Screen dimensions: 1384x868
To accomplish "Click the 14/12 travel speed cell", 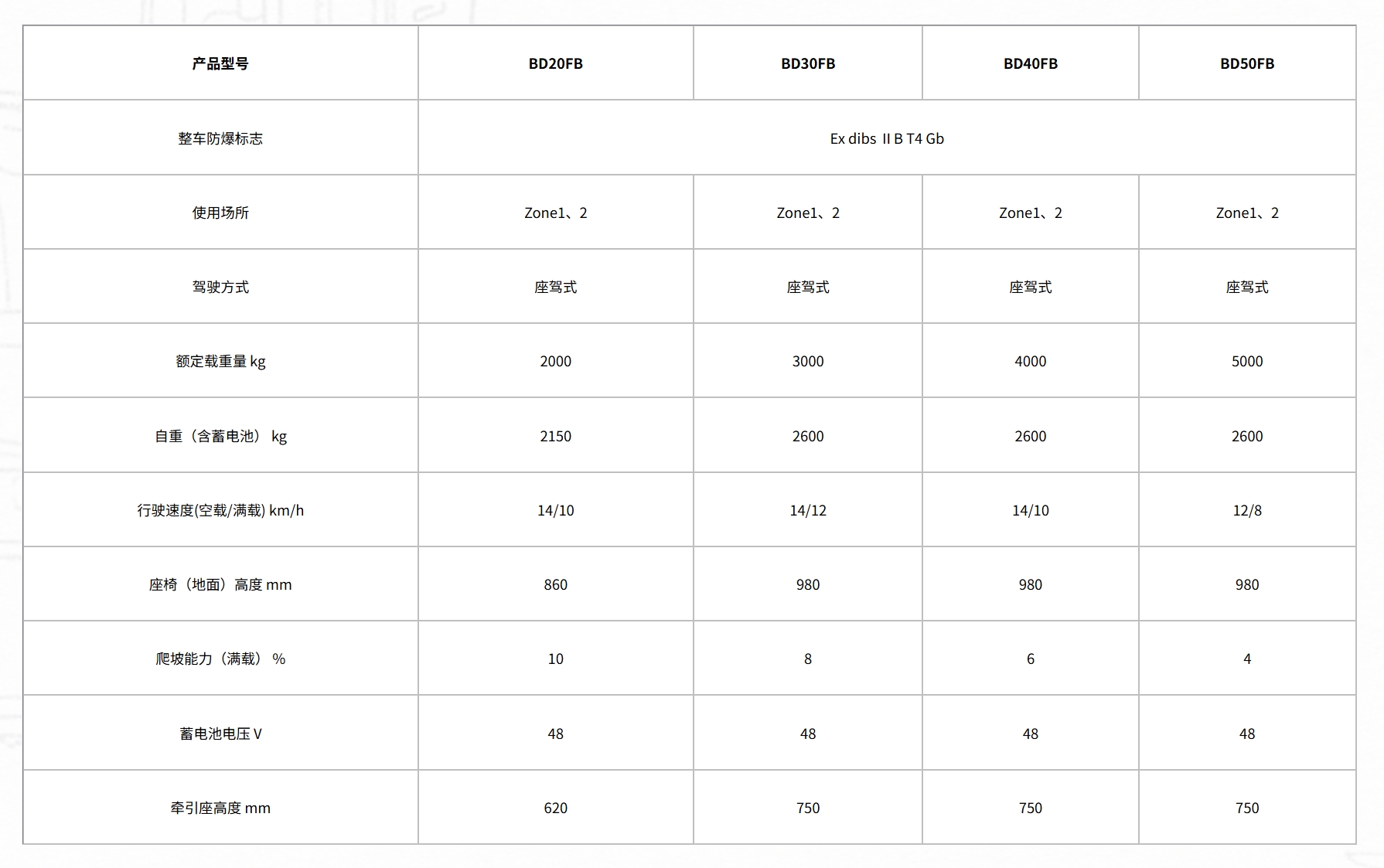I will point(807,510).
